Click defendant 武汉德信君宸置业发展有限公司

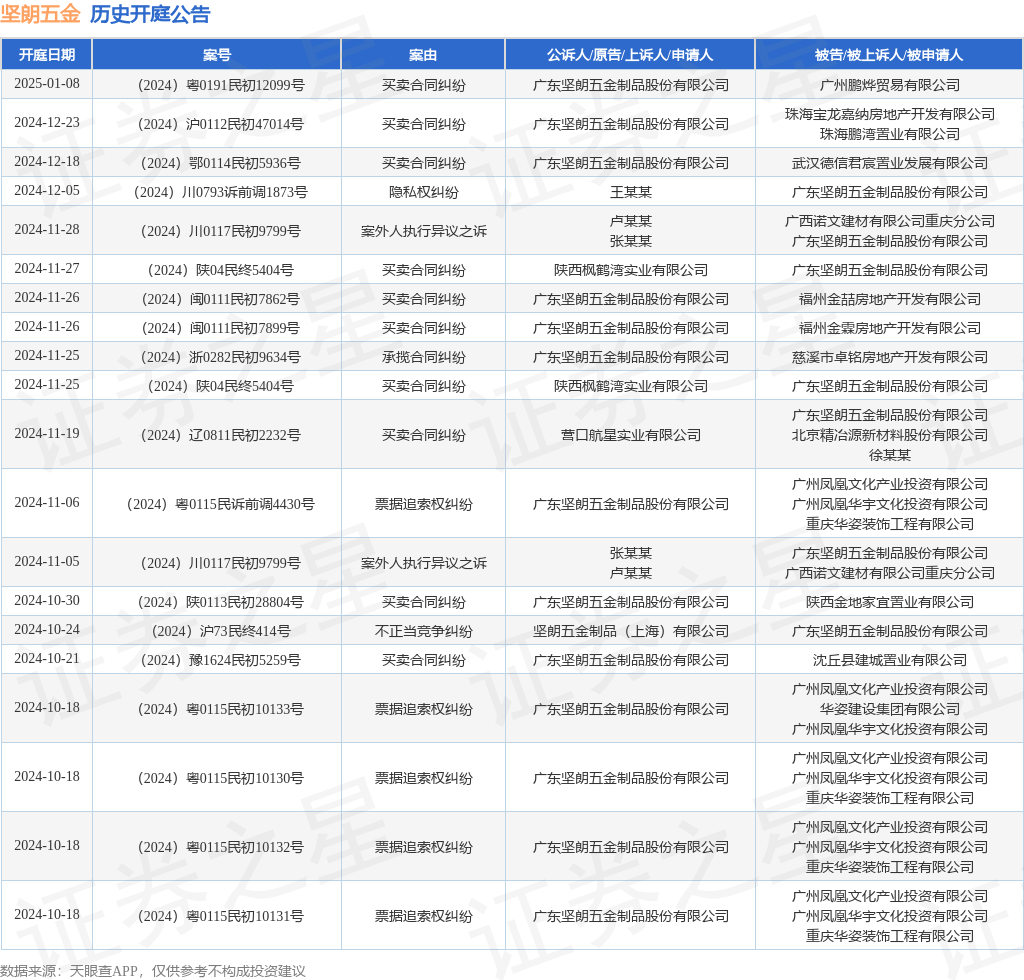click(x=889, y=163)
